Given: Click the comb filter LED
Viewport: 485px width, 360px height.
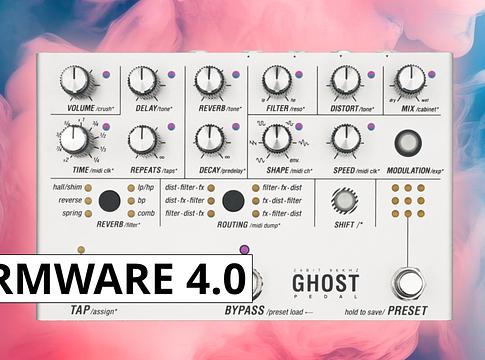Looking at the screenshot, I should click(131, 214).
